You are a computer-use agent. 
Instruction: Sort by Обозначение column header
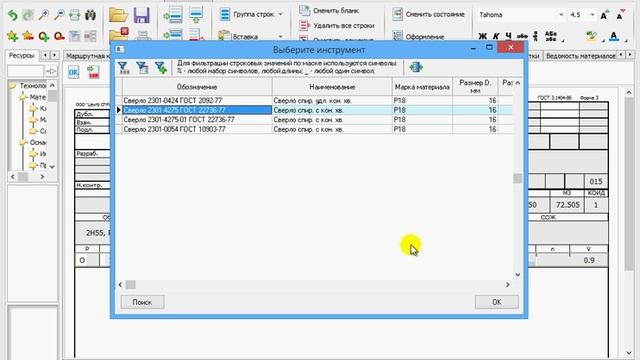click(x=197, y=87)
